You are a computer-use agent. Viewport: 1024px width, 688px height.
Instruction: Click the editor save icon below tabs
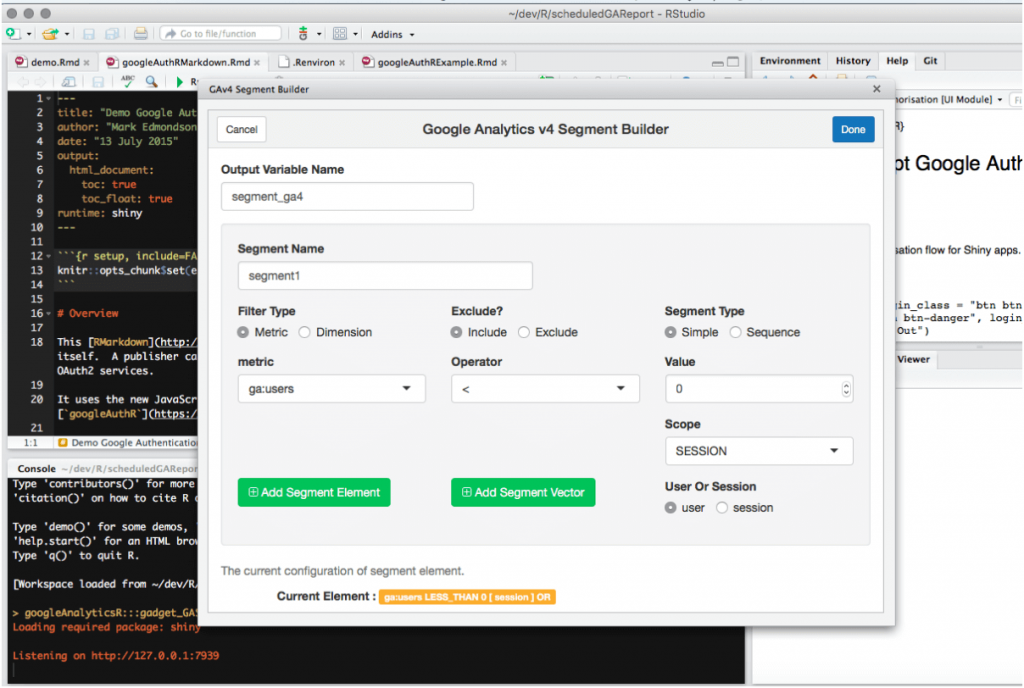[98, 82]
